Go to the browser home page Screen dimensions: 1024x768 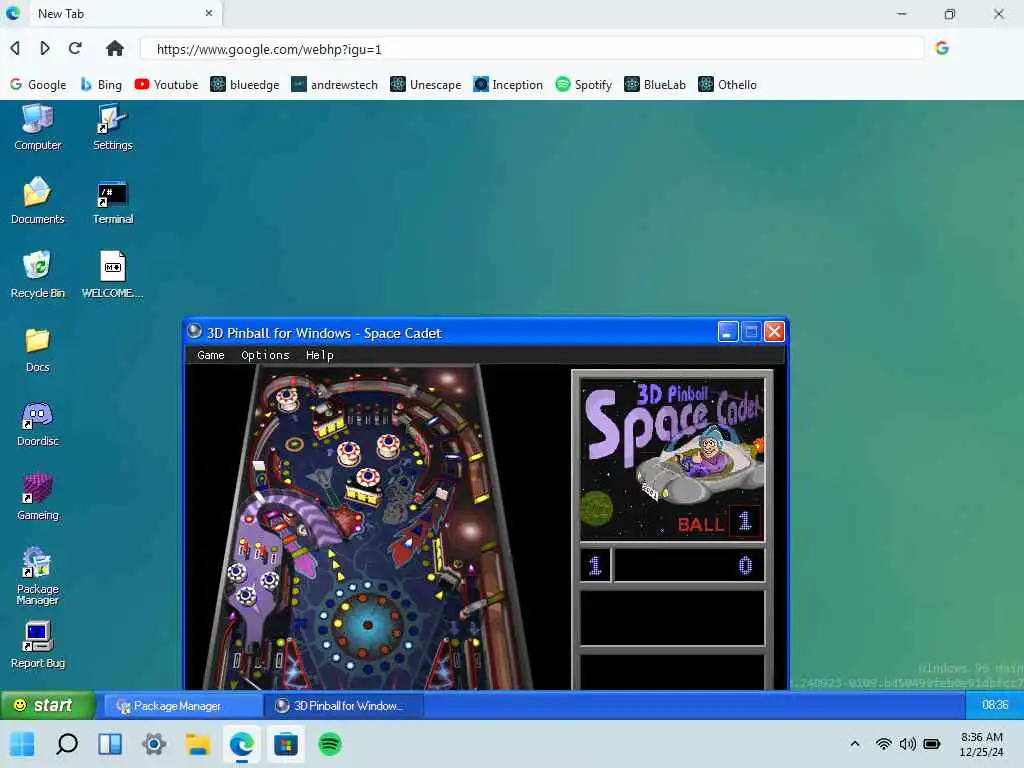pos(115,48)
